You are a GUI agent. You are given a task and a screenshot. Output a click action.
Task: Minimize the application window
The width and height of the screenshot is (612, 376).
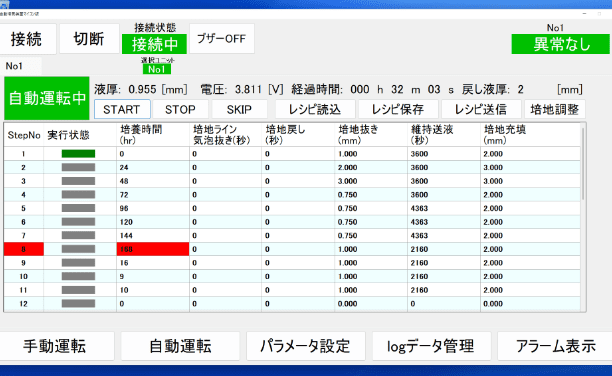(584, 14)
